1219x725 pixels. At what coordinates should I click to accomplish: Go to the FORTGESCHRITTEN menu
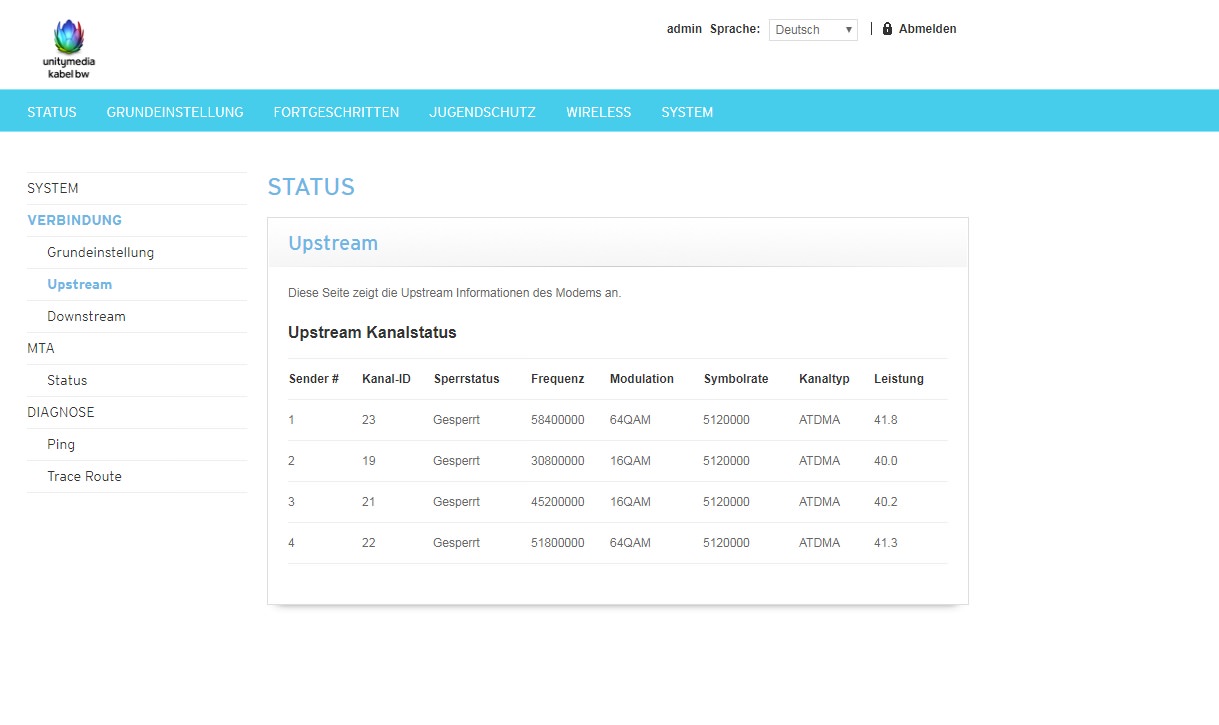pyautogui.click(x=336, y=112)
